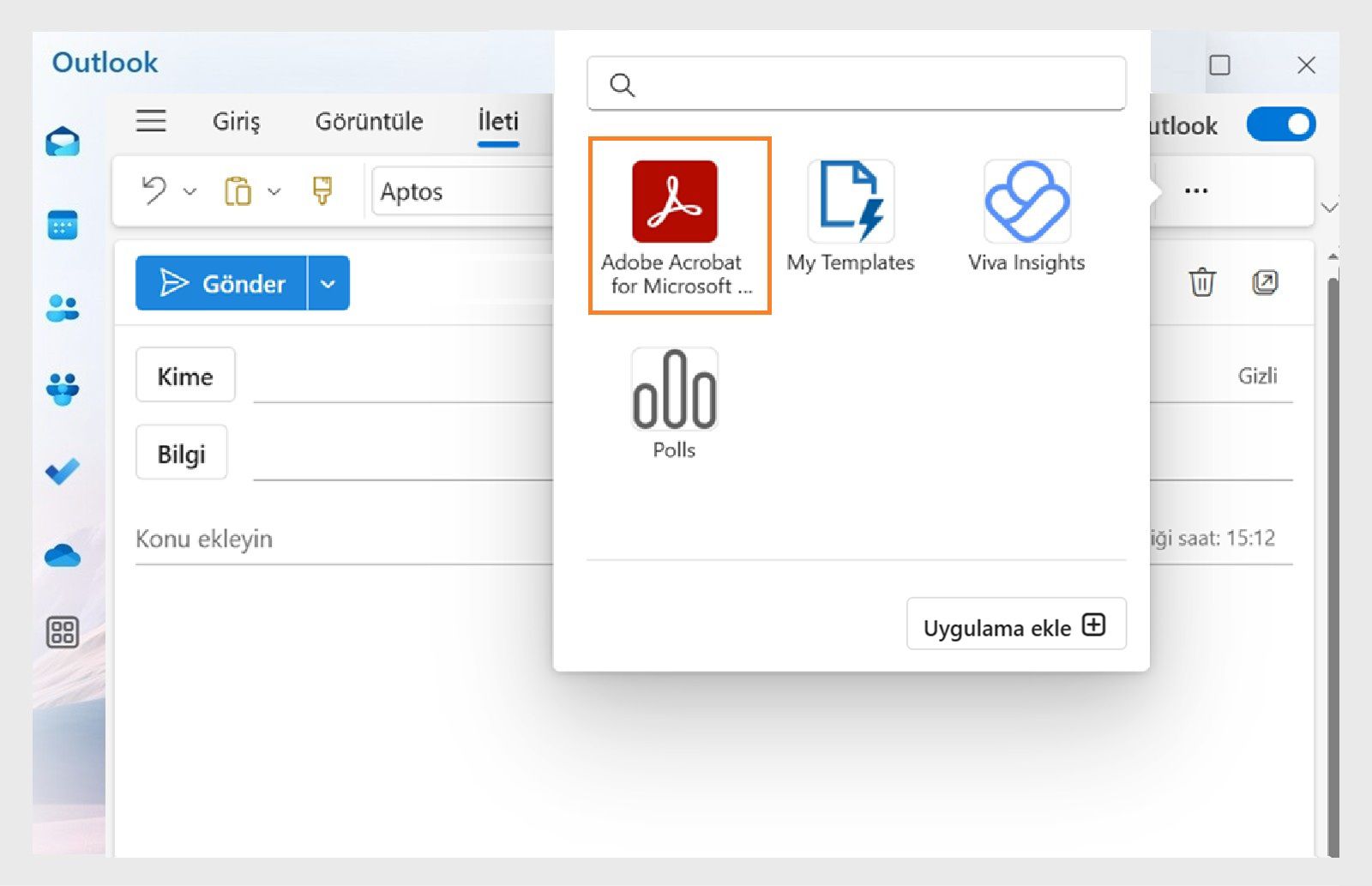Select the Mail icon in the sidebar
1372x886 pixels.
click(62, 142)
